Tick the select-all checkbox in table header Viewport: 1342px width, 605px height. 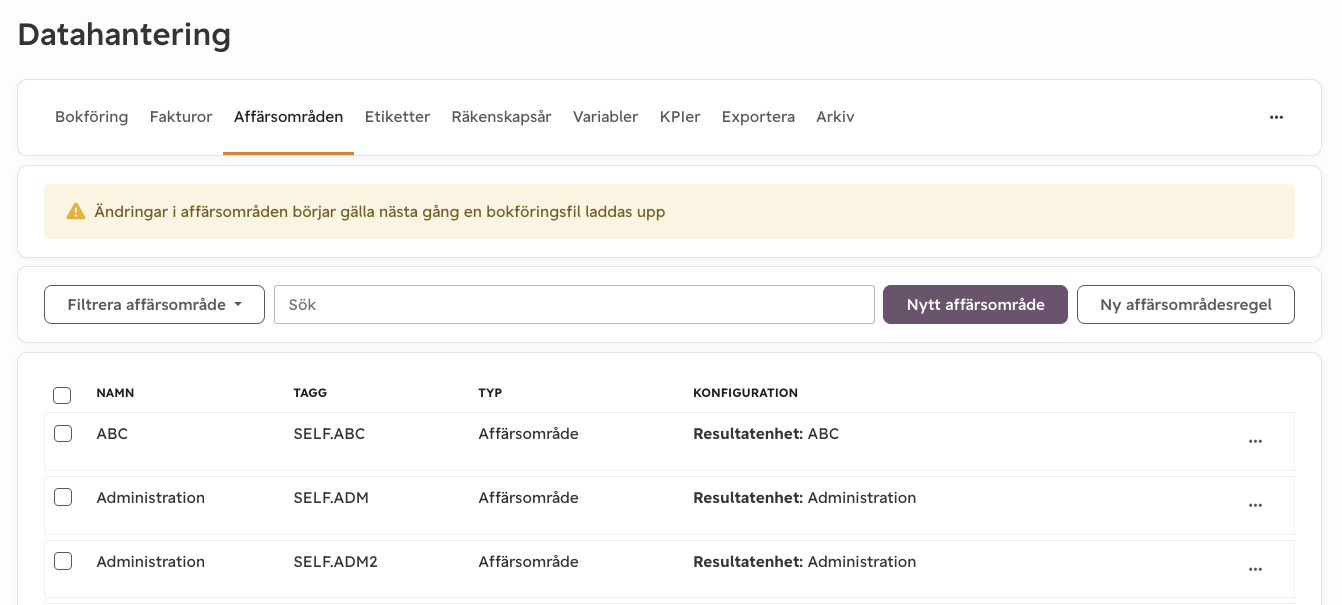(x=62, y=395)
